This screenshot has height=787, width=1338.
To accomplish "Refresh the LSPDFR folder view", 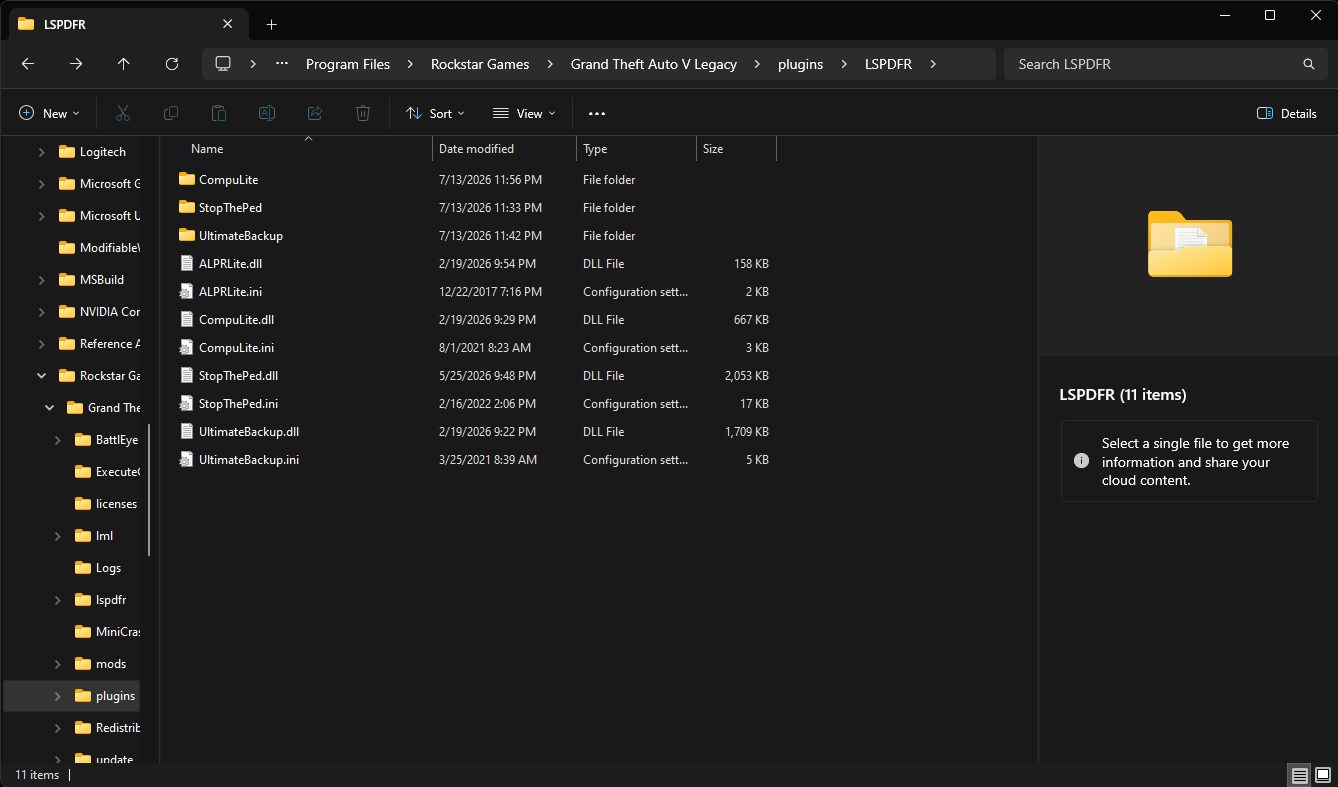I will click(x=172, y=64).
